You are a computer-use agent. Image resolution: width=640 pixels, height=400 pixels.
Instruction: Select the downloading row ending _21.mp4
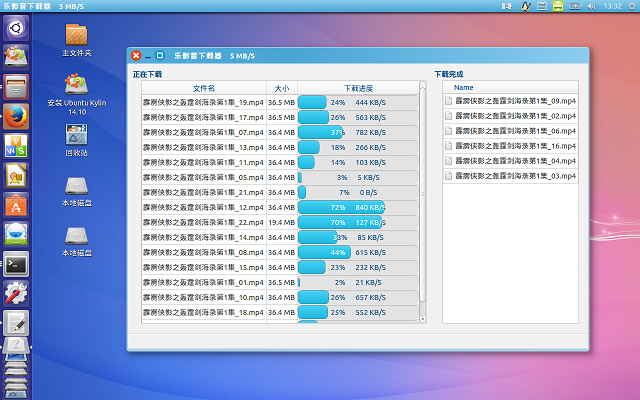tap(280, 192)
